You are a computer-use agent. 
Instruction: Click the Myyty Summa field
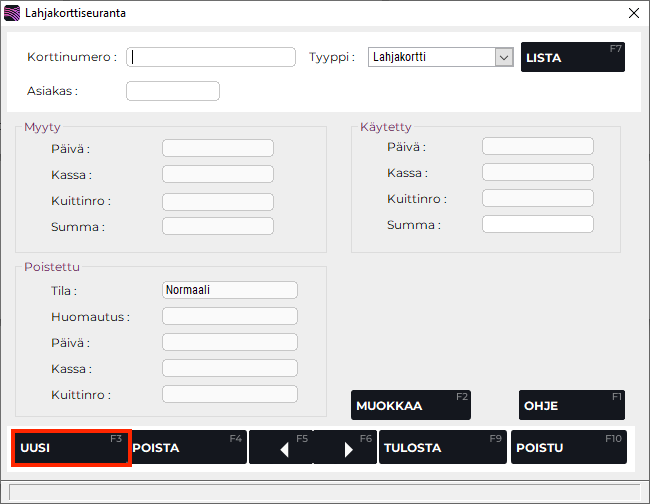click(217, 226)
